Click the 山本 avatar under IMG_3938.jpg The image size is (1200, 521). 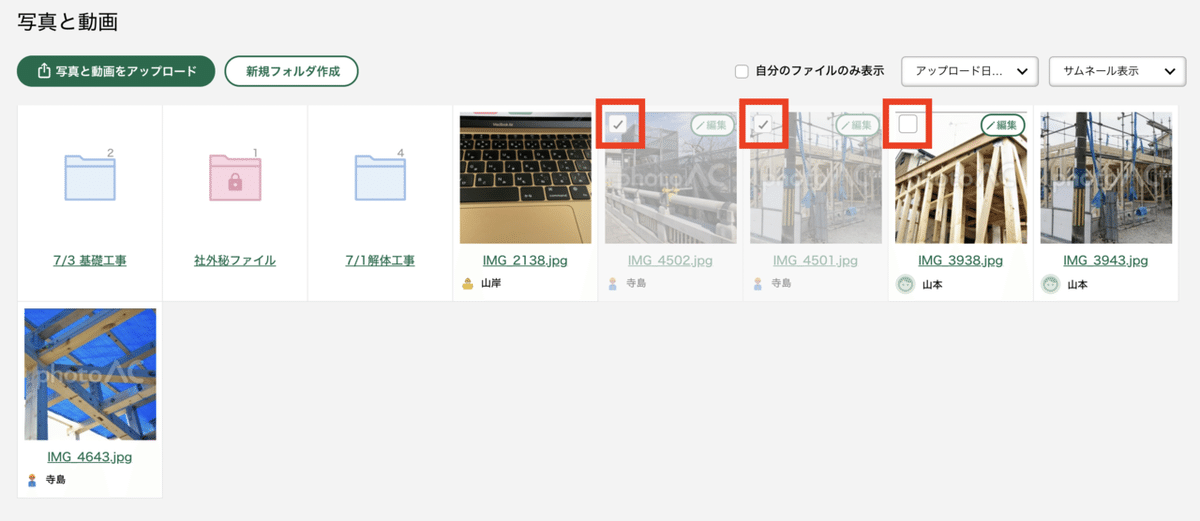pyautogui.click(x=905, y=284)
